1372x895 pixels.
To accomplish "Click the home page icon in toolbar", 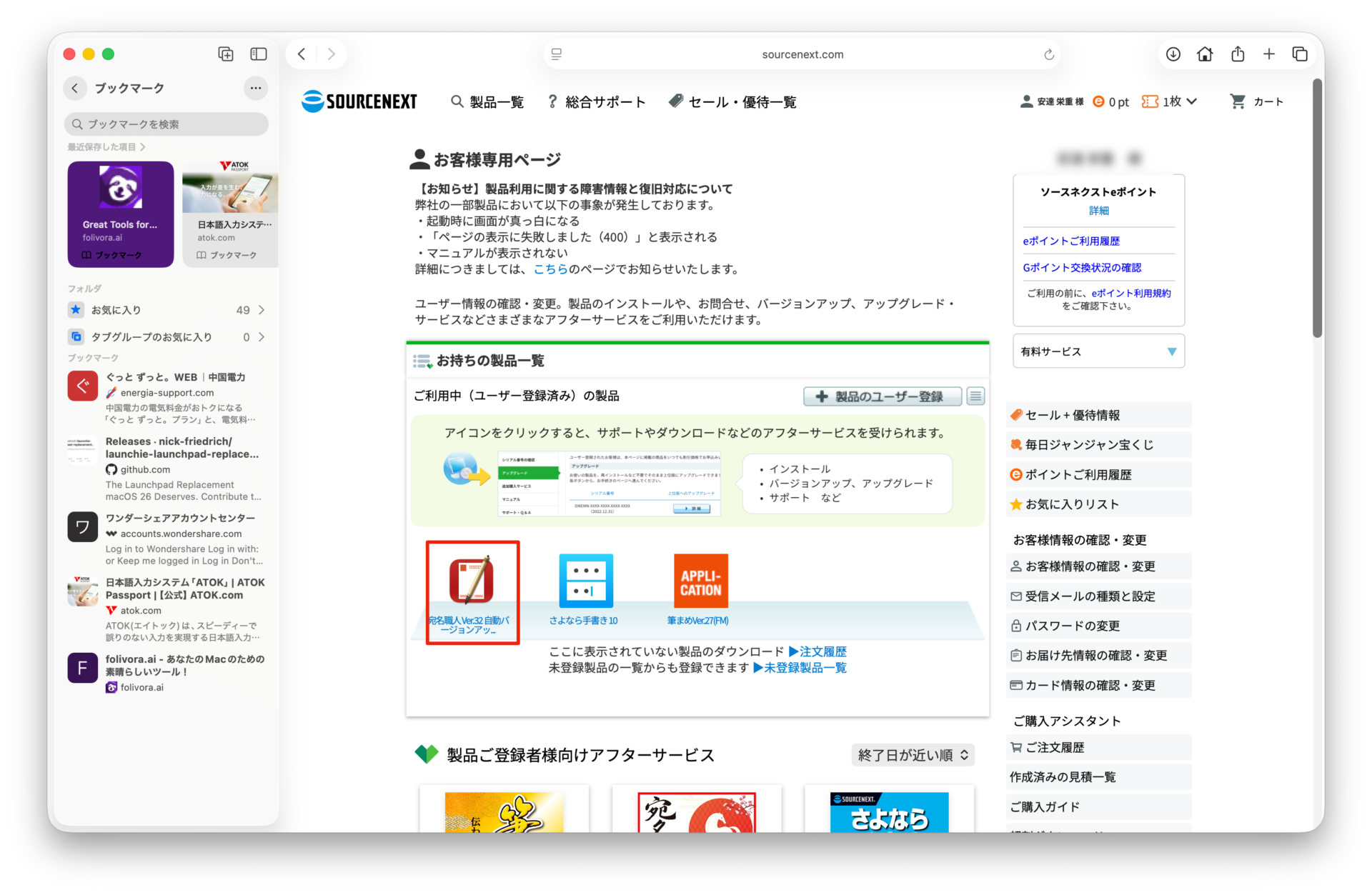I will coord(1205,54).
